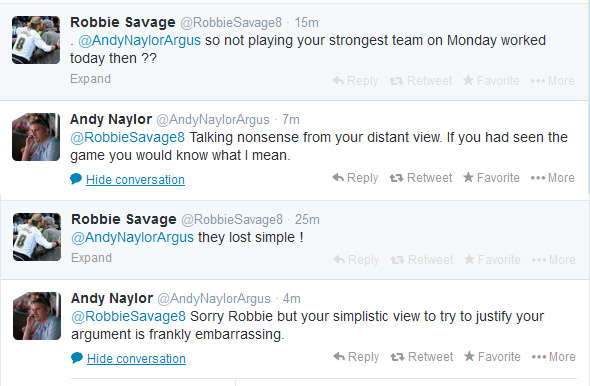The height and width of the screenshot is (386, 590).
Task: Open @RobbieSavage8 mention in 'Sorry Robbie' tweet
Action: 128,316
